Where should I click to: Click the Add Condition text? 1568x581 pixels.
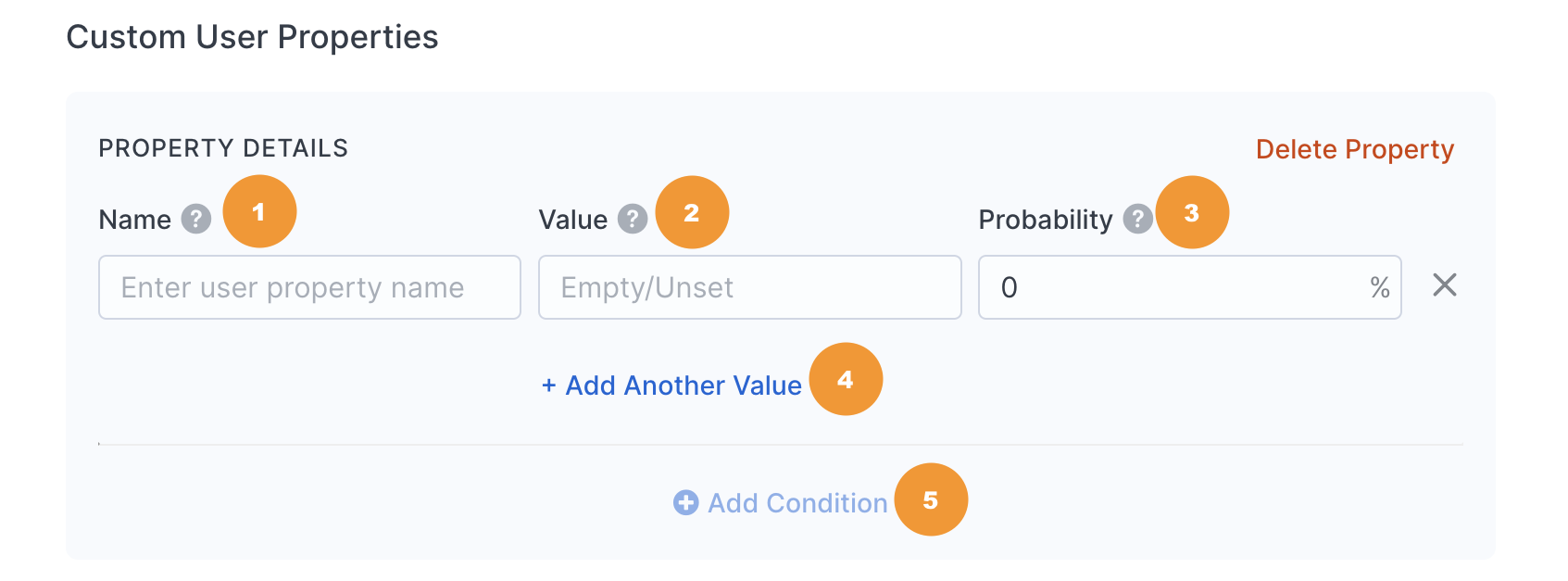click(x=797, y=503)
